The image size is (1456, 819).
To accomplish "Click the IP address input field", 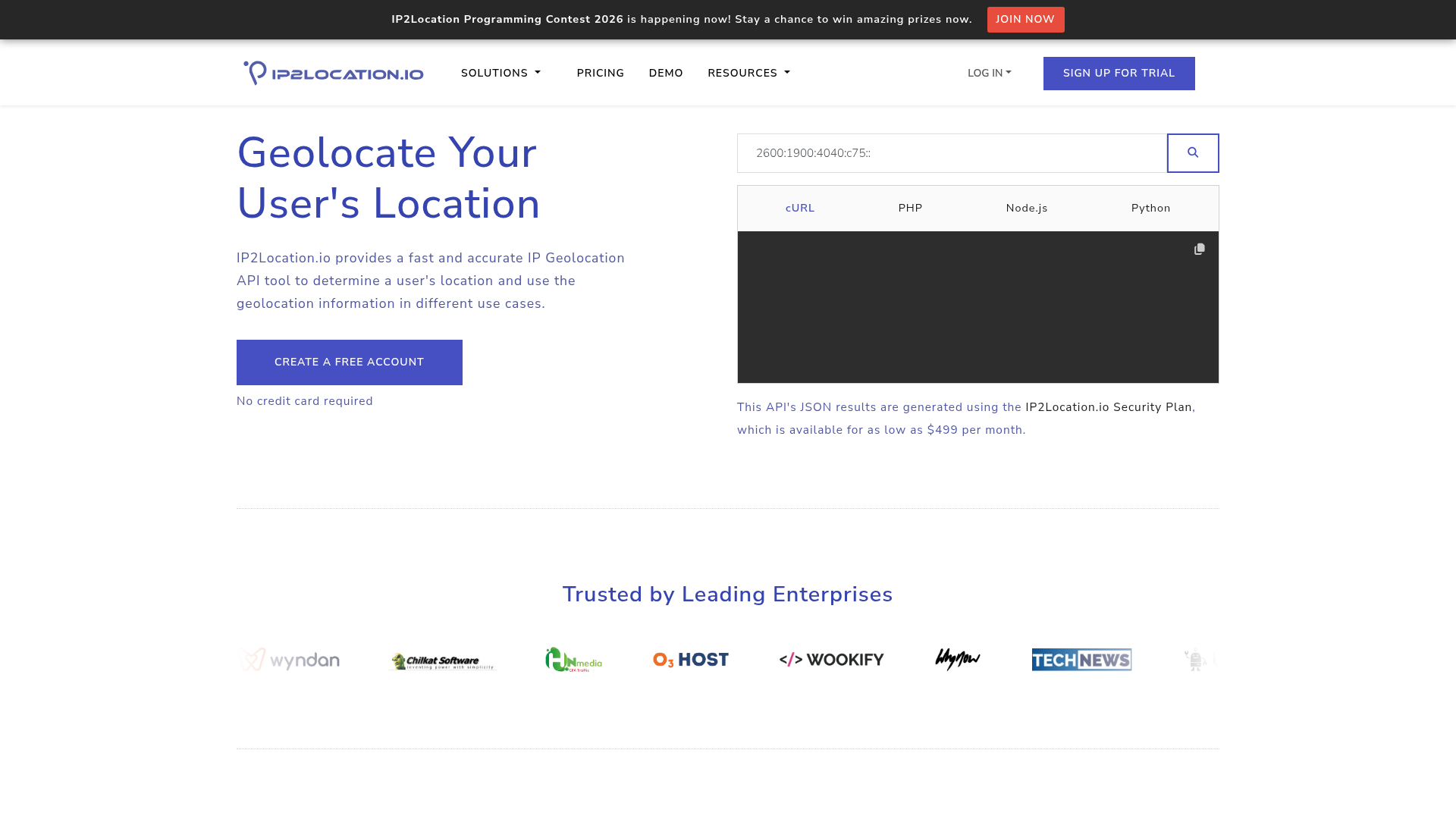I will tap(952, 153).
